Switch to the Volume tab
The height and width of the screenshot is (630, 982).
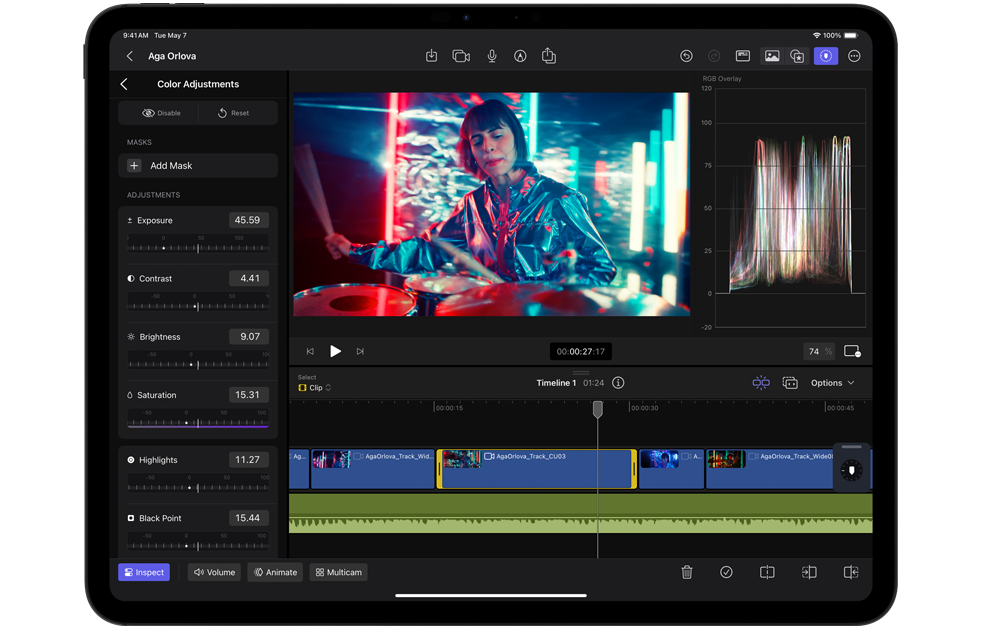(x=214, y=572)
